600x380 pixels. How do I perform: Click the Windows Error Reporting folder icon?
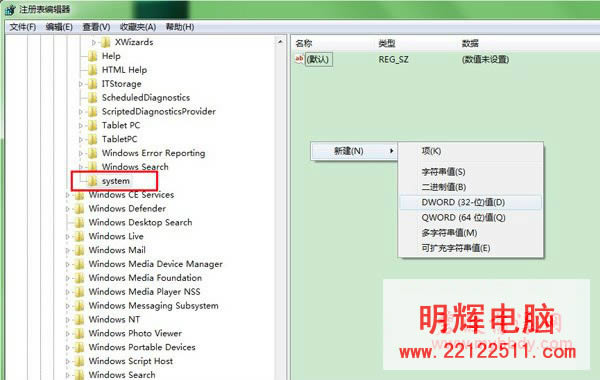tap(92, 153)
